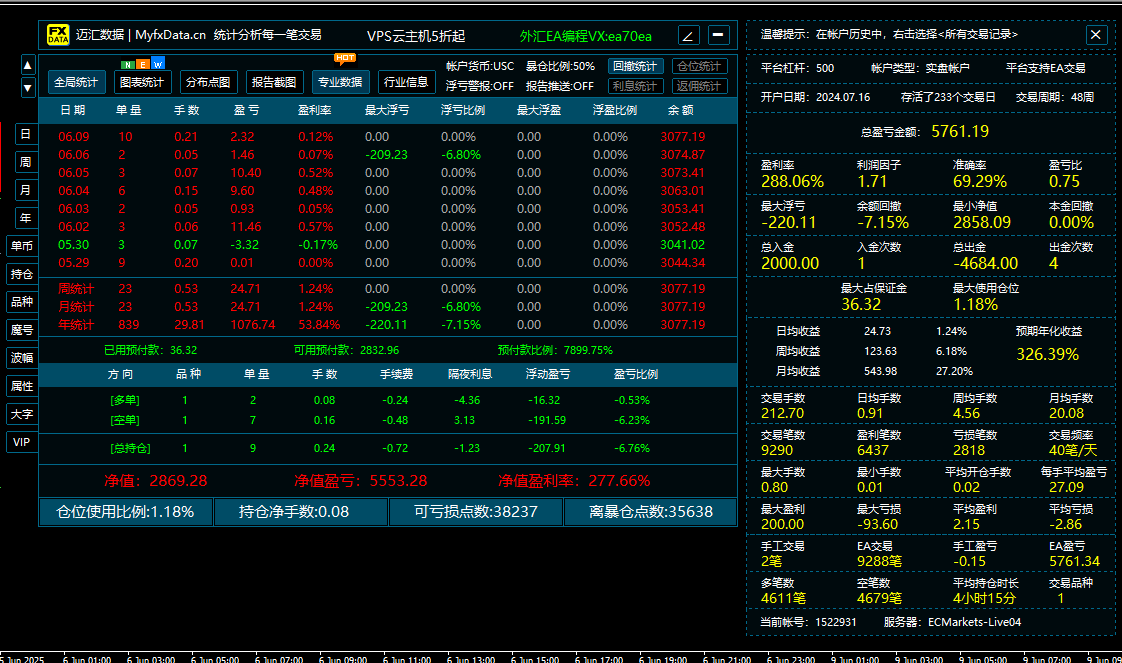Click the 6 Jun 13:00 timeline label

click(471, 659)
